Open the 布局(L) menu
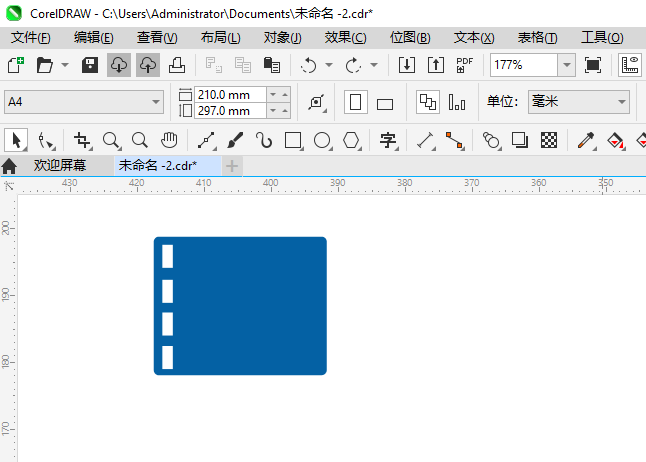This screenshot has height=462, width=646. point(220,38)
